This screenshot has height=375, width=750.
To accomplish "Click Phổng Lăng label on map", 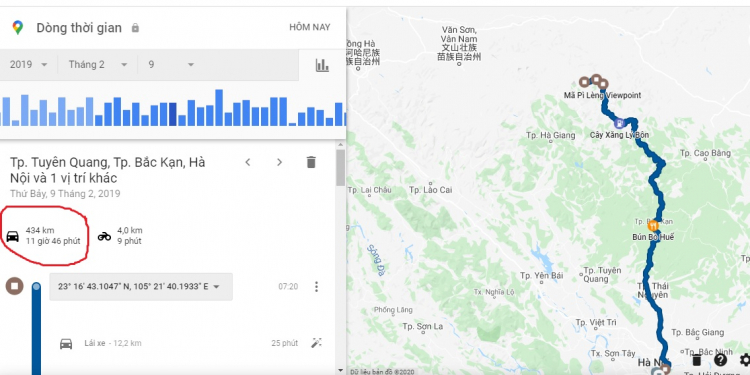I will click(393, 310).
